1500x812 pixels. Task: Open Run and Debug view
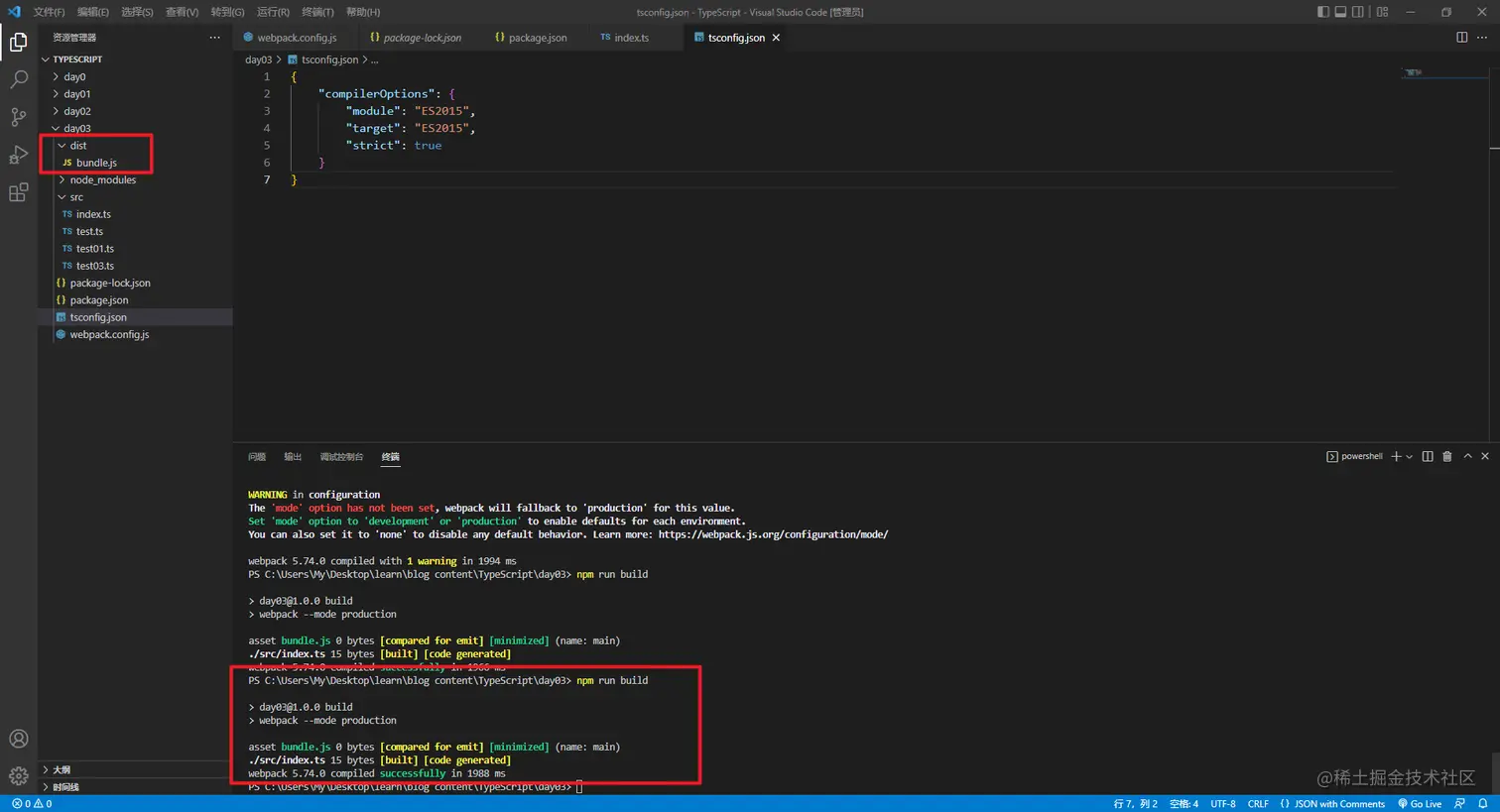(x=18, y=155)
